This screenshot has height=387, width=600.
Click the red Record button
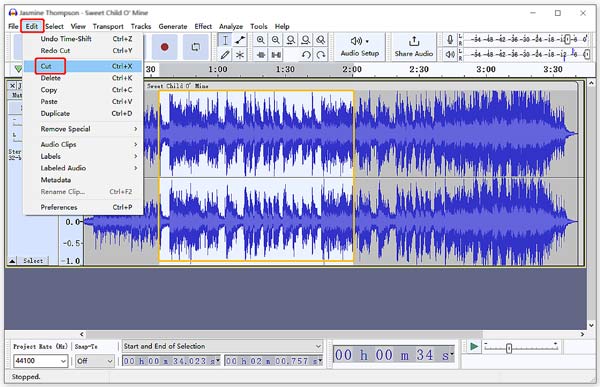(x=165, y=47)
